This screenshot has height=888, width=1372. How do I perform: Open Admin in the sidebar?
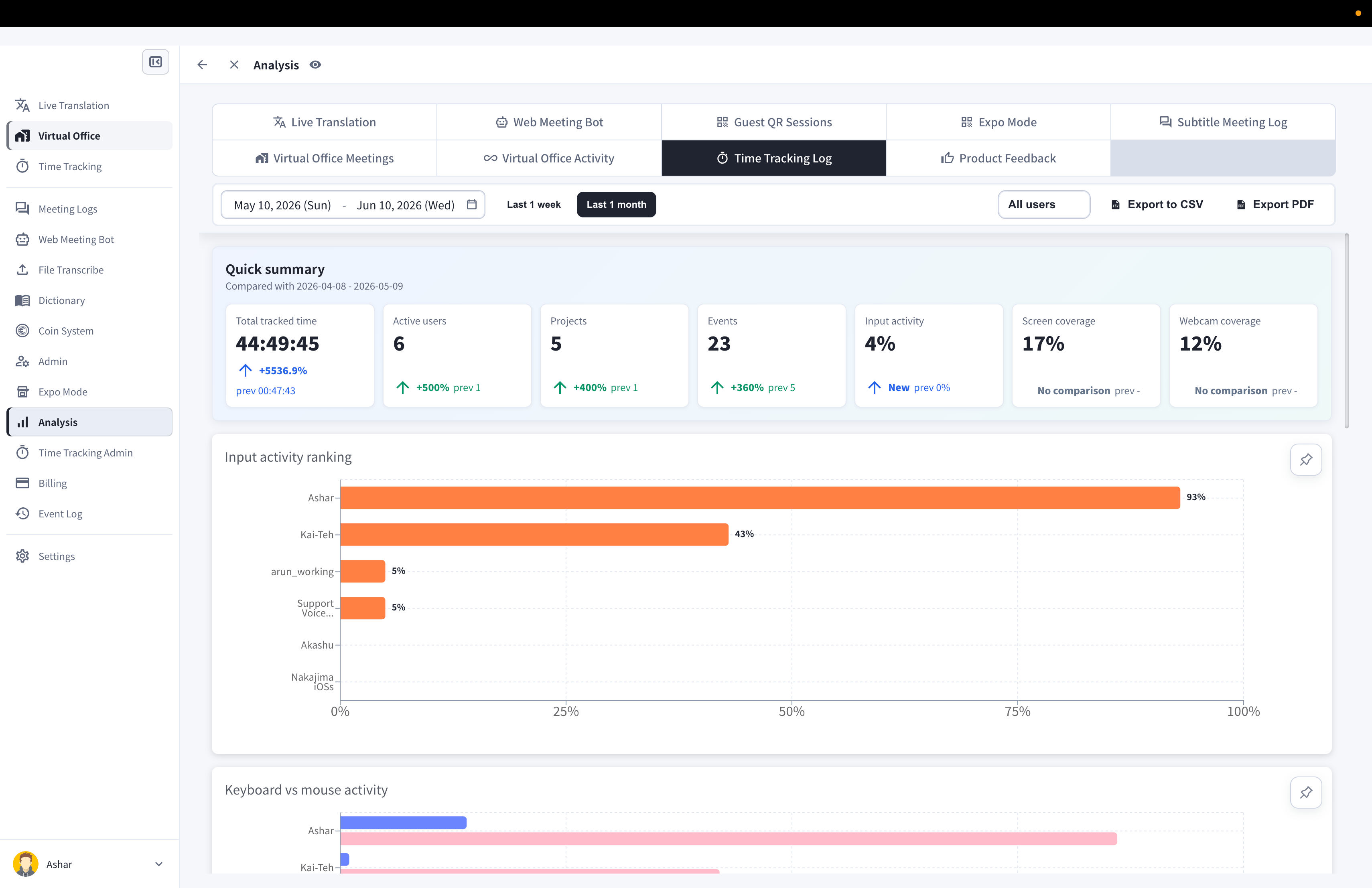point(89,361)
